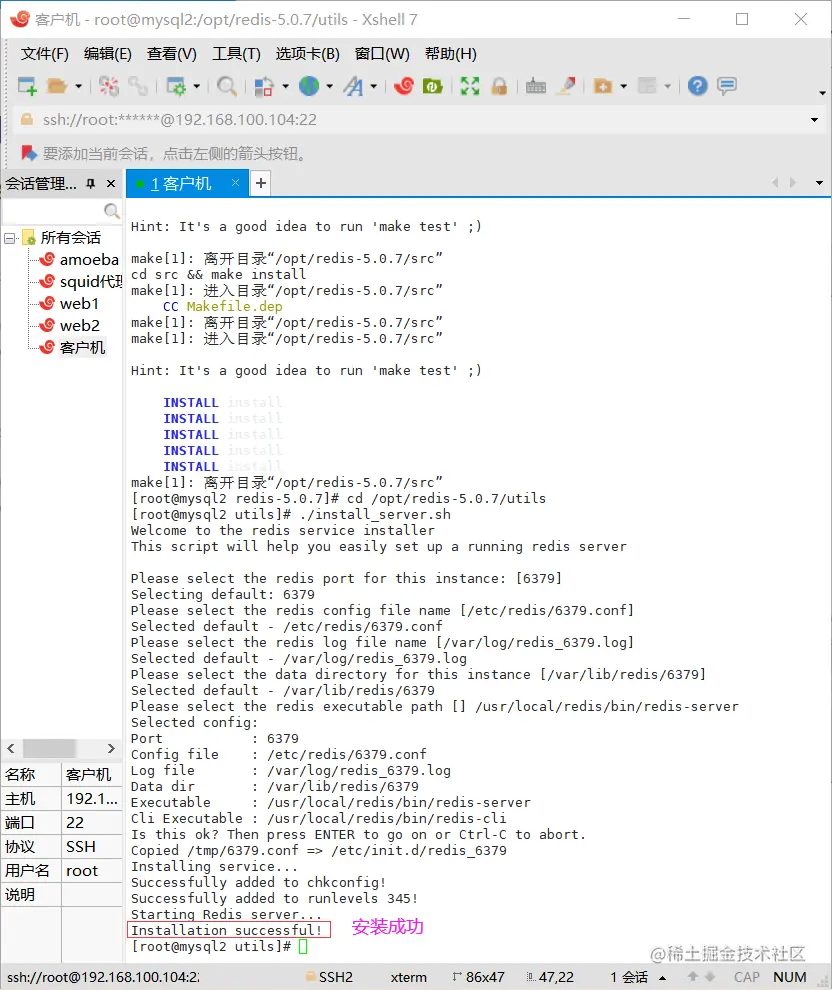Close the 1 客户机 tab
The image size is (832, 990).
click(x=235, y=182)
